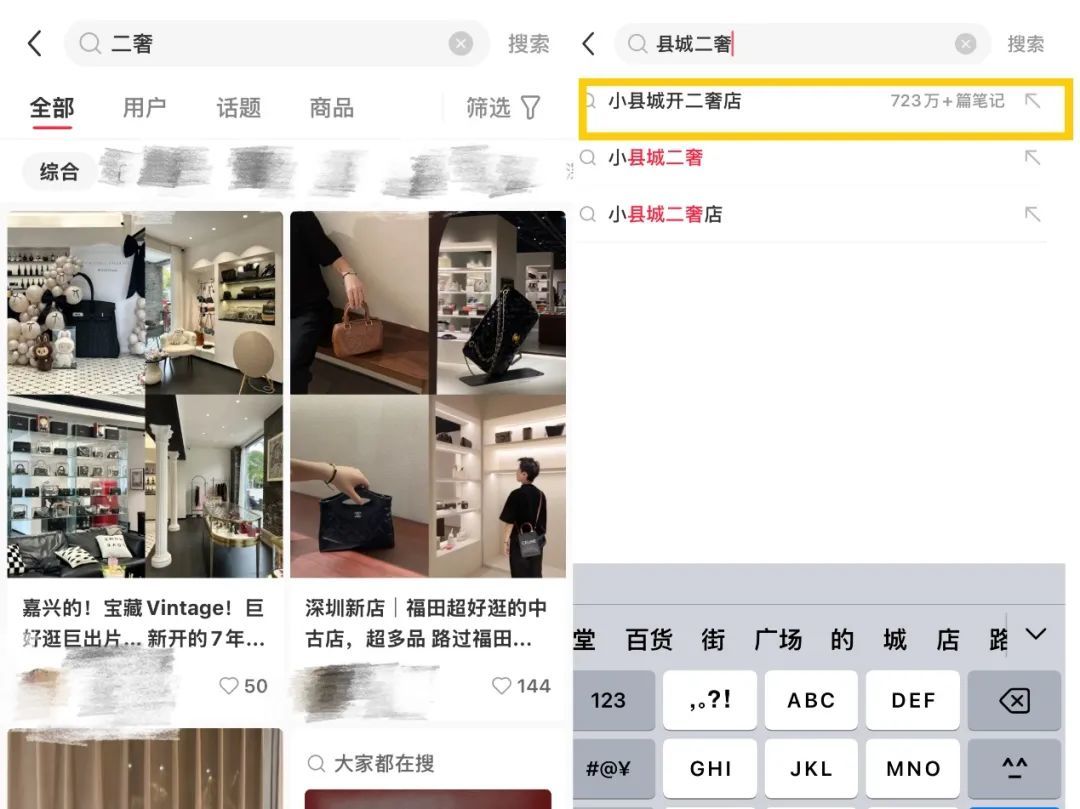Tap the 大家都在搜 search box
This screenshot has width=1080, height=809.
tap(428, 764)
